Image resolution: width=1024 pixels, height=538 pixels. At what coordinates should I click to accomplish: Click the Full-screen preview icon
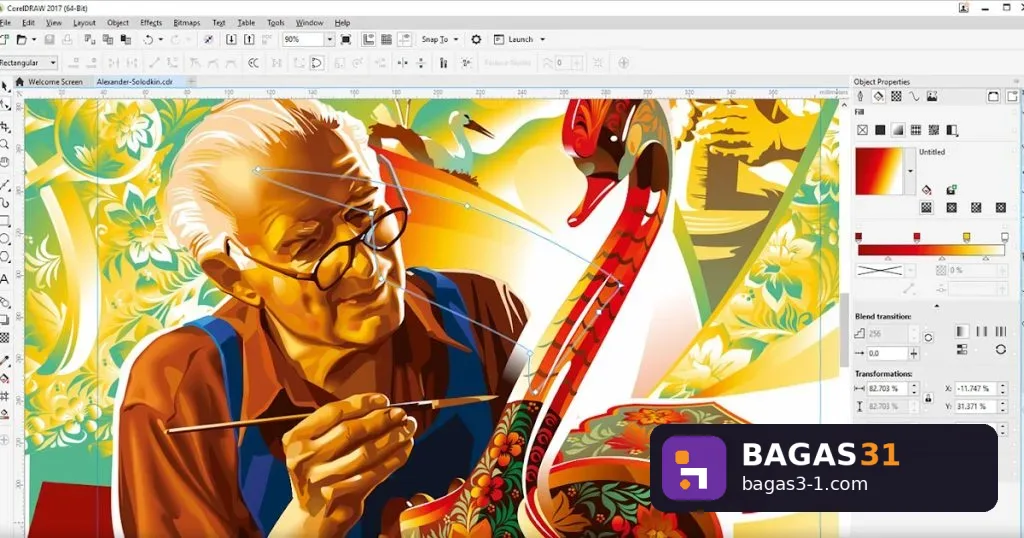346,40
